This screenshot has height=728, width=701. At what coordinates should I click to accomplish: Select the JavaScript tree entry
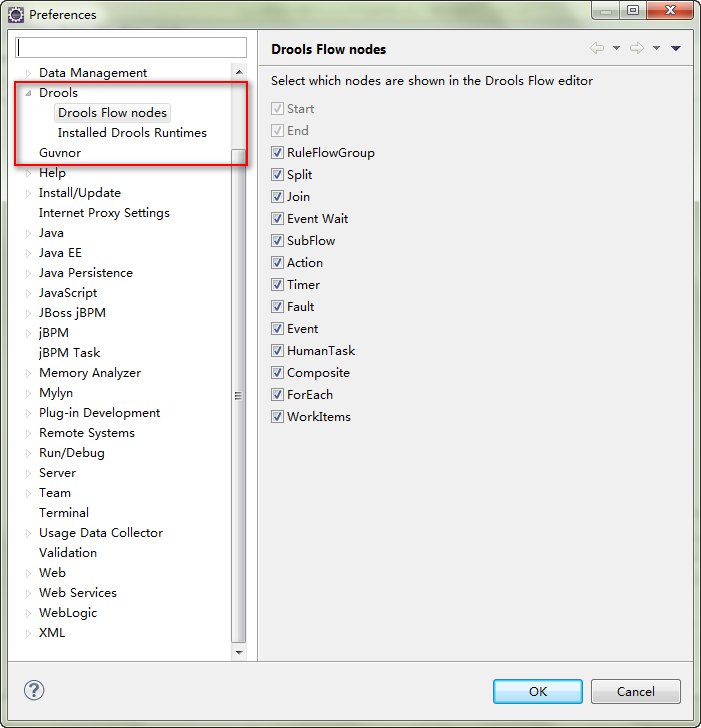point(68,293)
